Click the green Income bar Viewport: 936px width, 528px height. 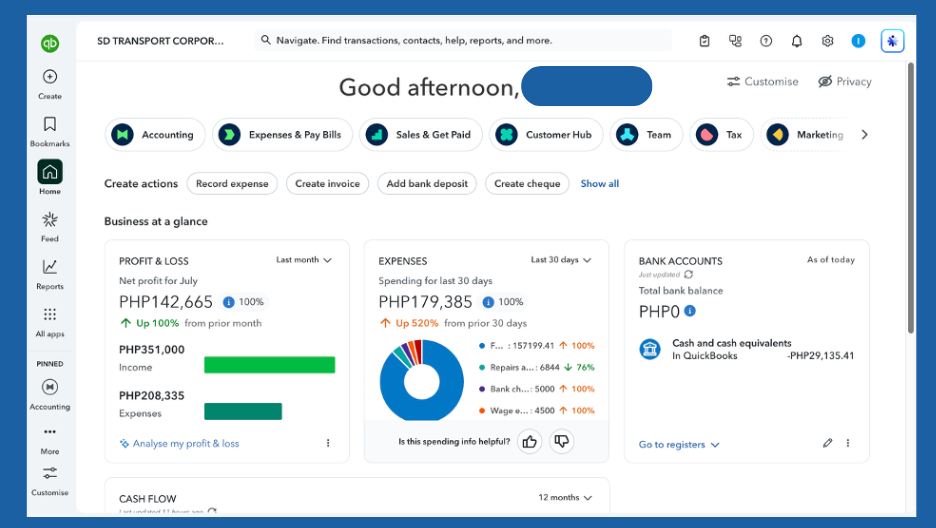point(269,365)
